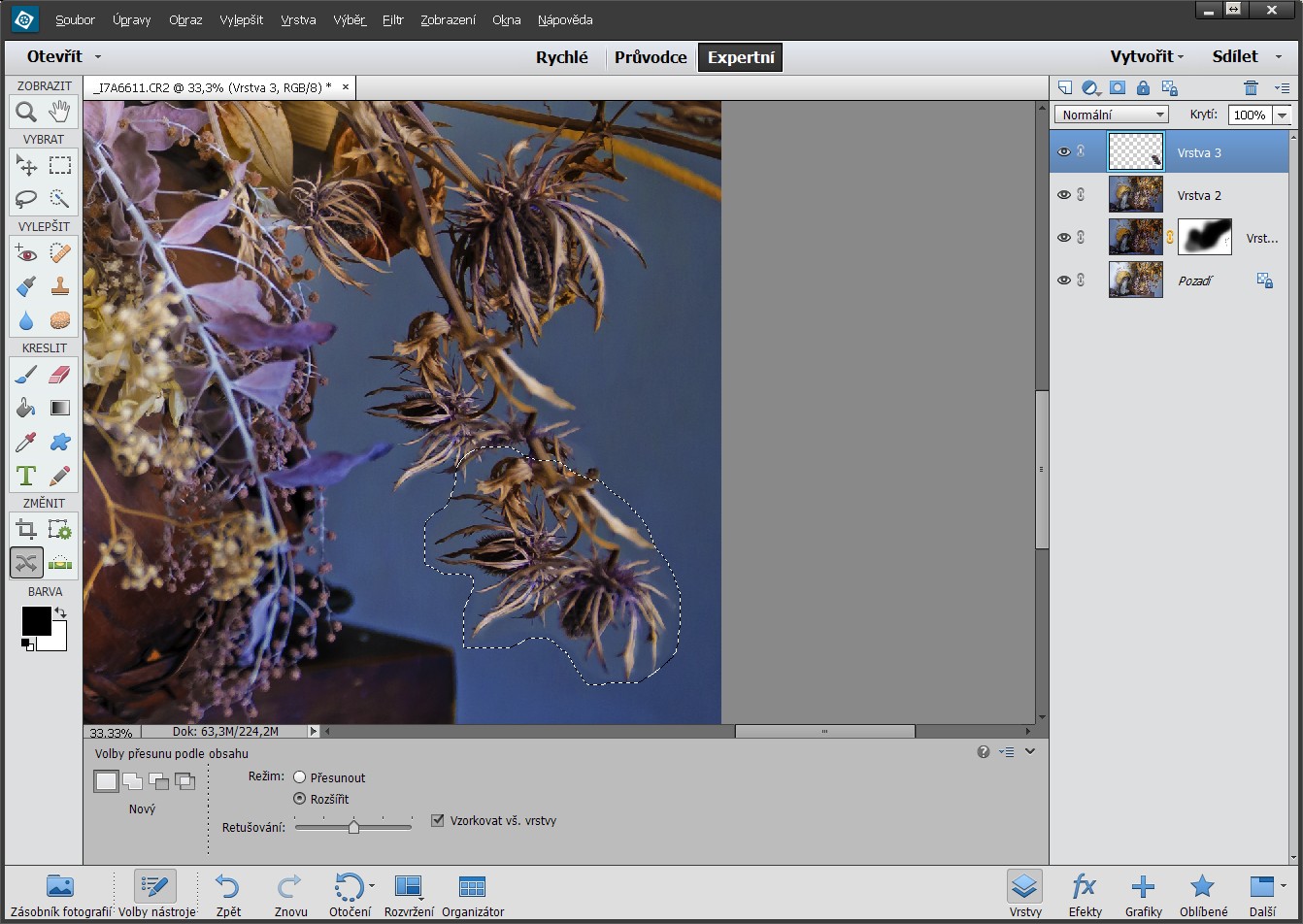Click the black foreground color swatch
The height and width of the screenshot is (924, 1303).
(x=36, y=620)
